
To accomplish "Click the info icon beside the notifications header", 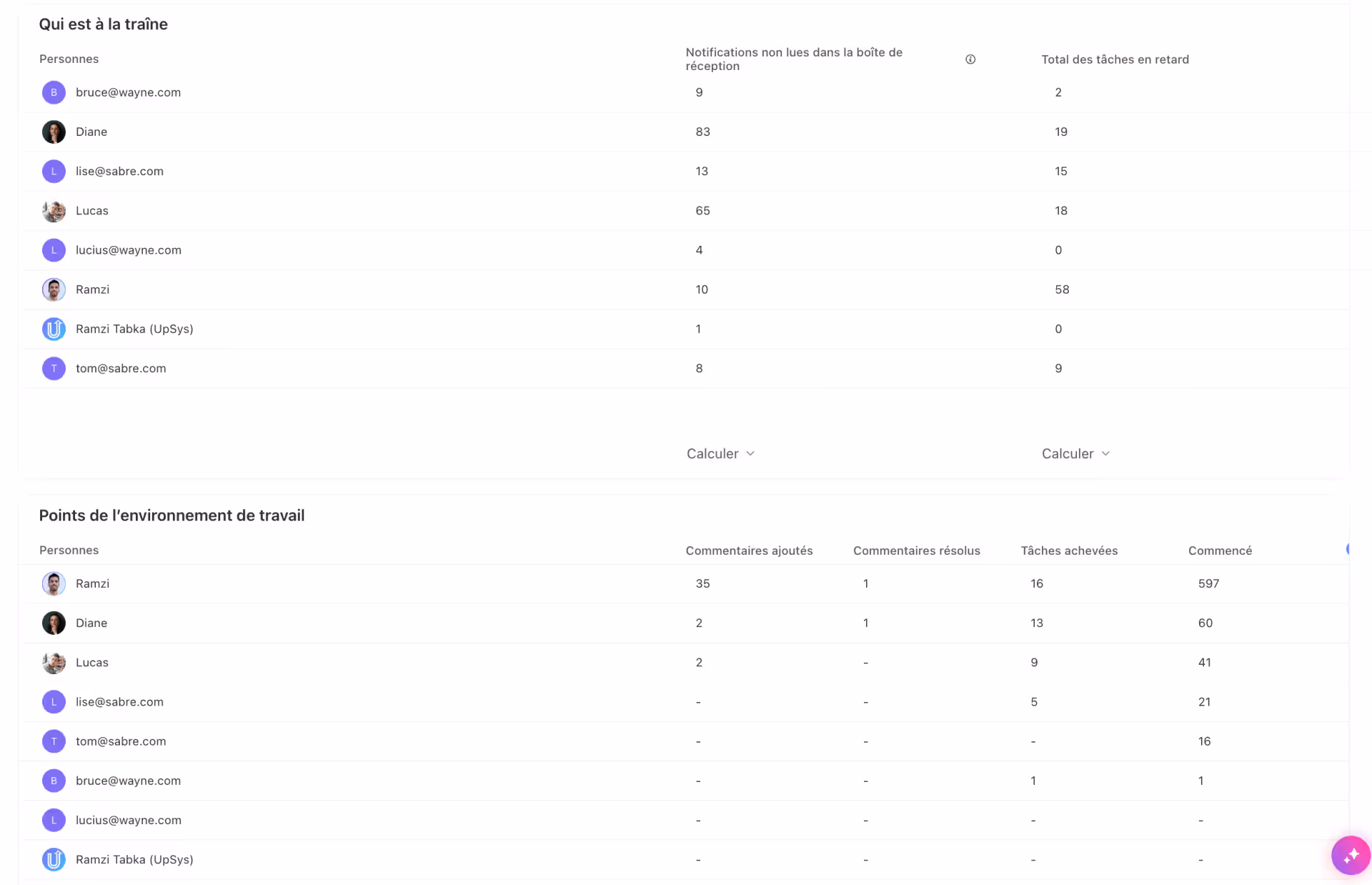I will point(970,59).
